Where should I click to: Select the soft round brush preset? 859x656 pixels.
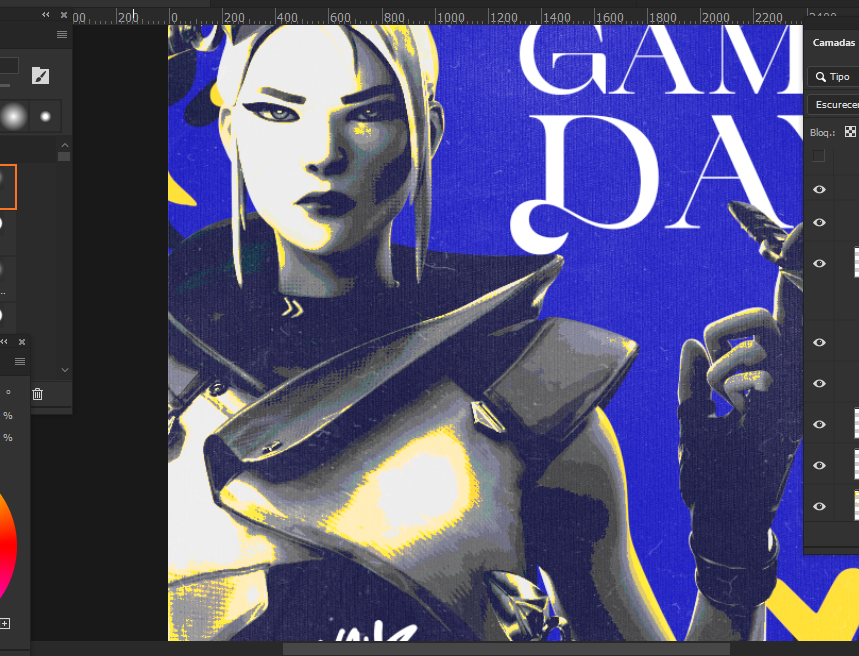14,116
